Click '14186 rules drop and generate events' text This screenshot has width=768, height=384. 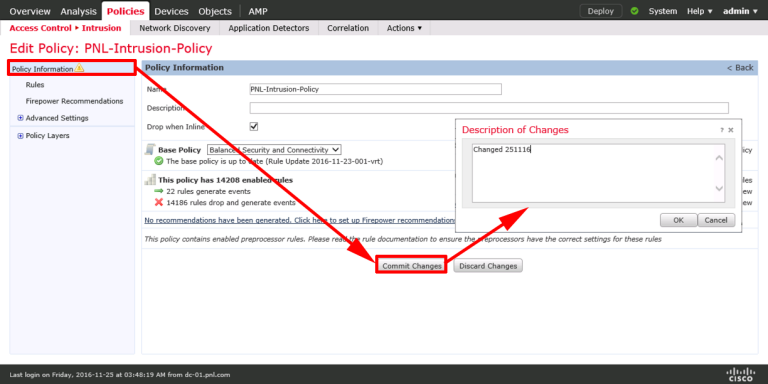click(x=231, y=202)
